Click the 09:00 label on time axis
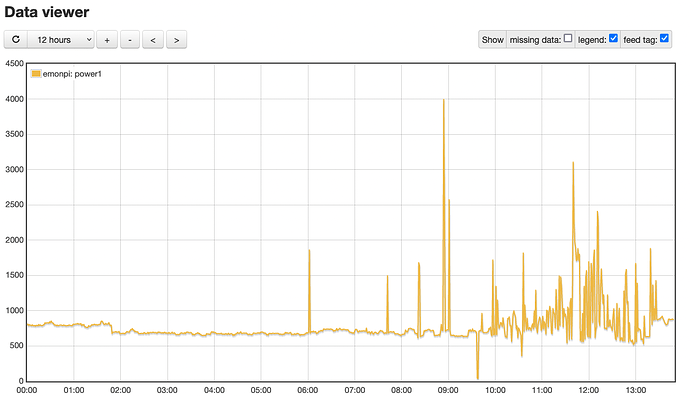Screen dimensions: 690x396 [448, 390]
